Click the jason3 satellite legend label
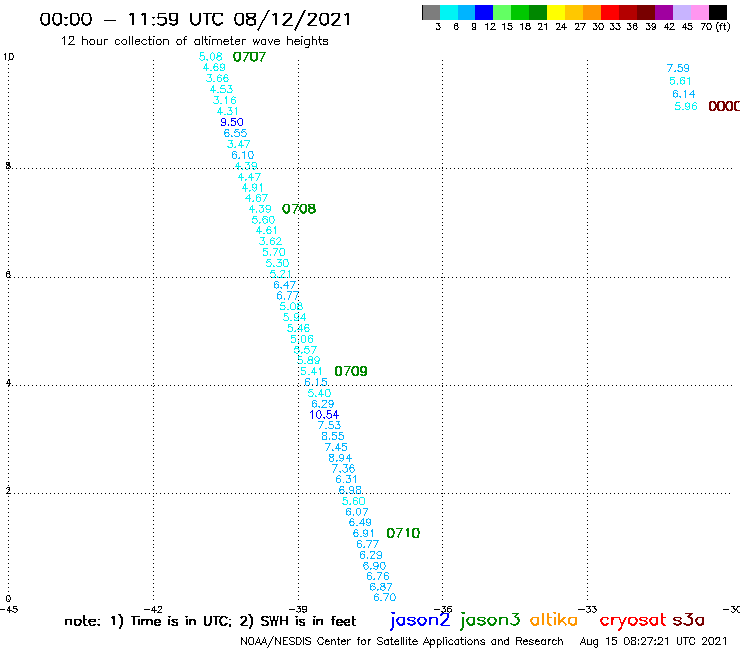740x650 pixels. pos(490,620)
